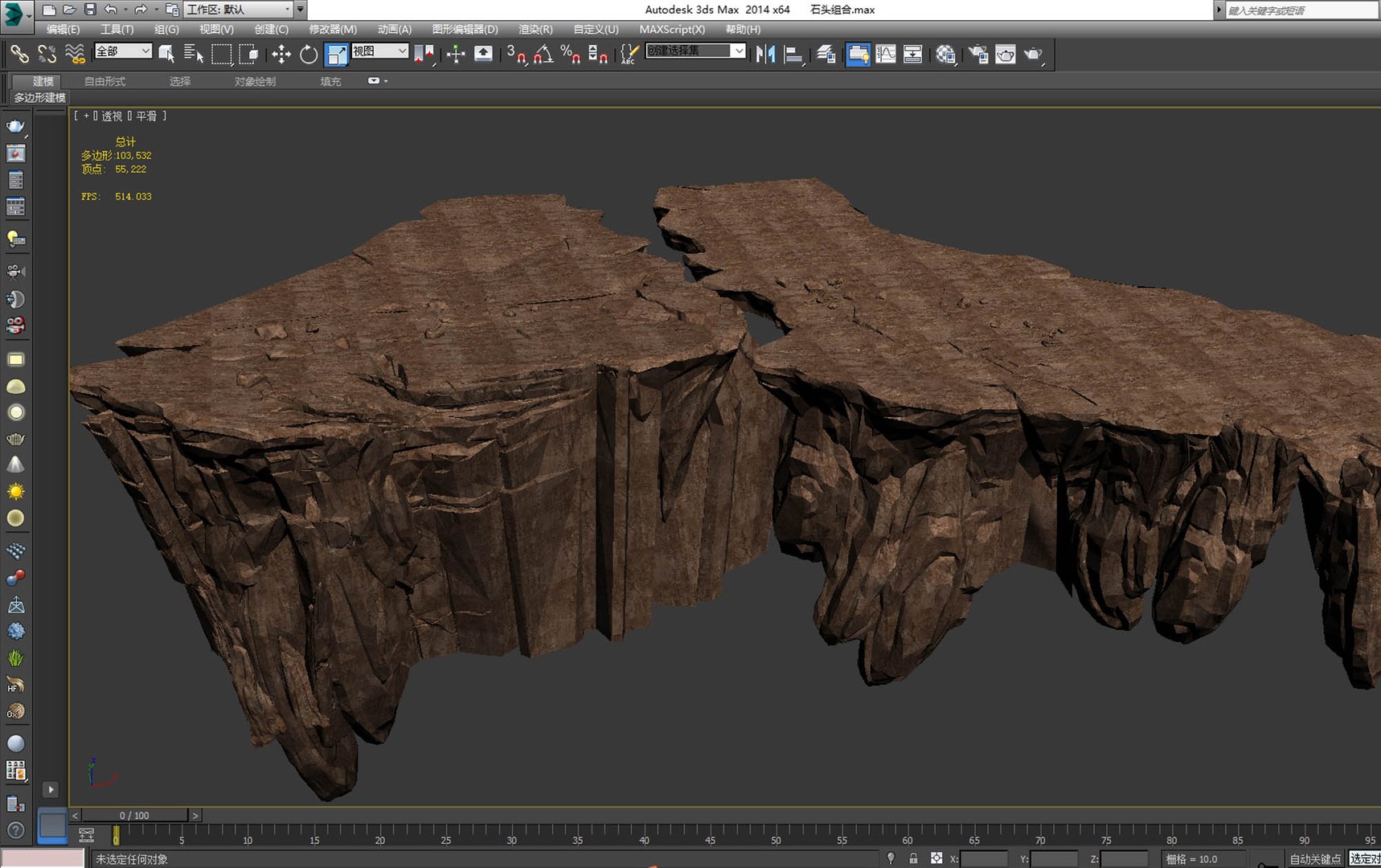Open the Material Editor icon
The image size is (1381, 868).
pos(946,54)
